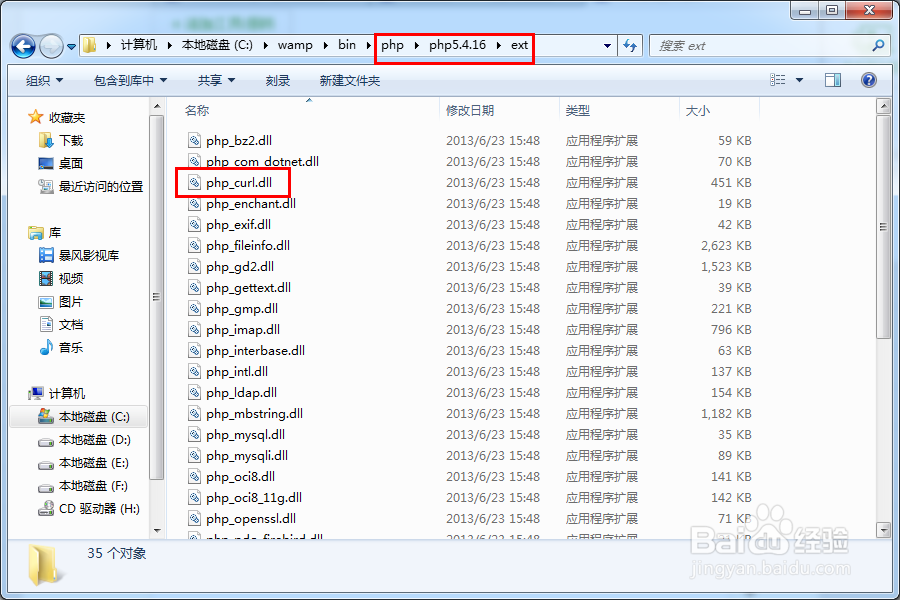Click the Back navigation arrow

(22, 45)
